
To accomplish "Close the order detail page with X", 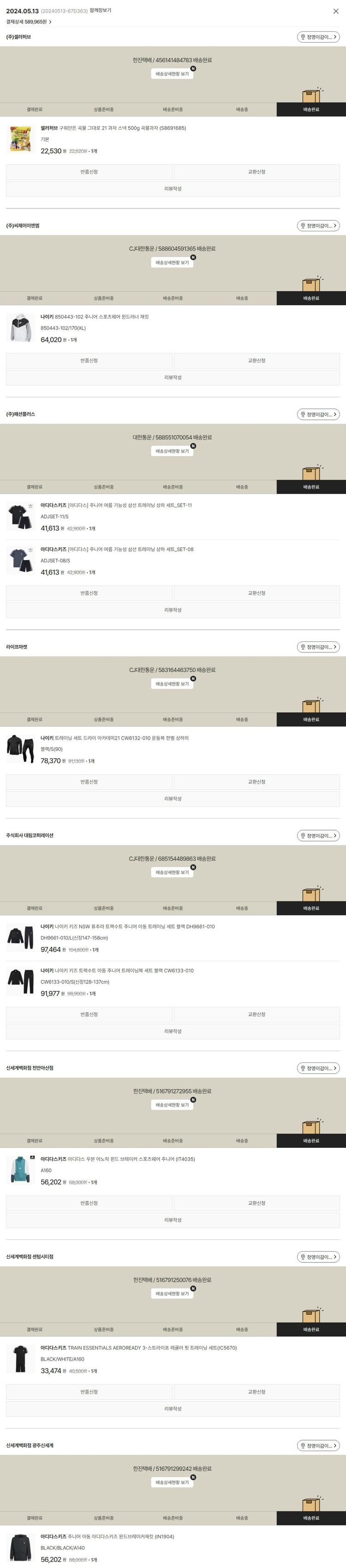I will point(336,11).
